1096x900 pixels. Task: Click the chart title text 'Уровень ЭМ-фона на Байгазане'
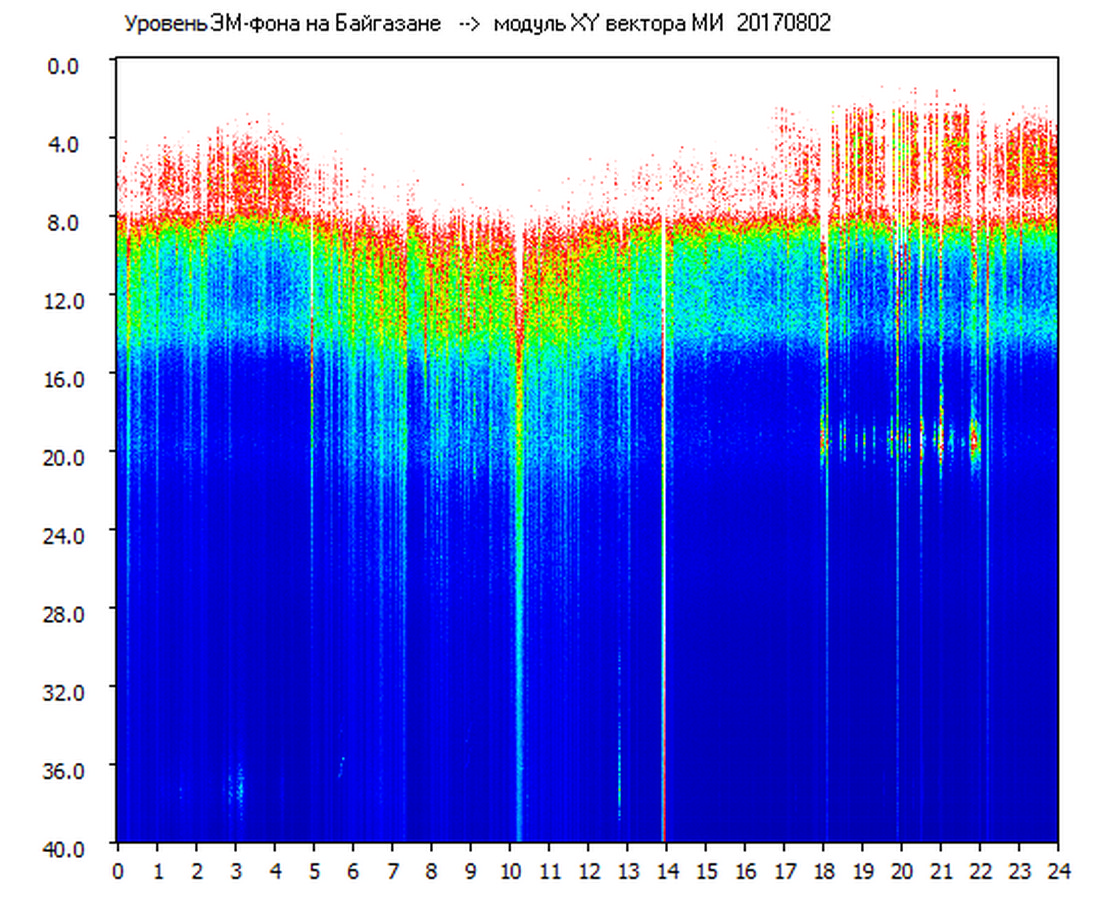(x=282, y=24)
